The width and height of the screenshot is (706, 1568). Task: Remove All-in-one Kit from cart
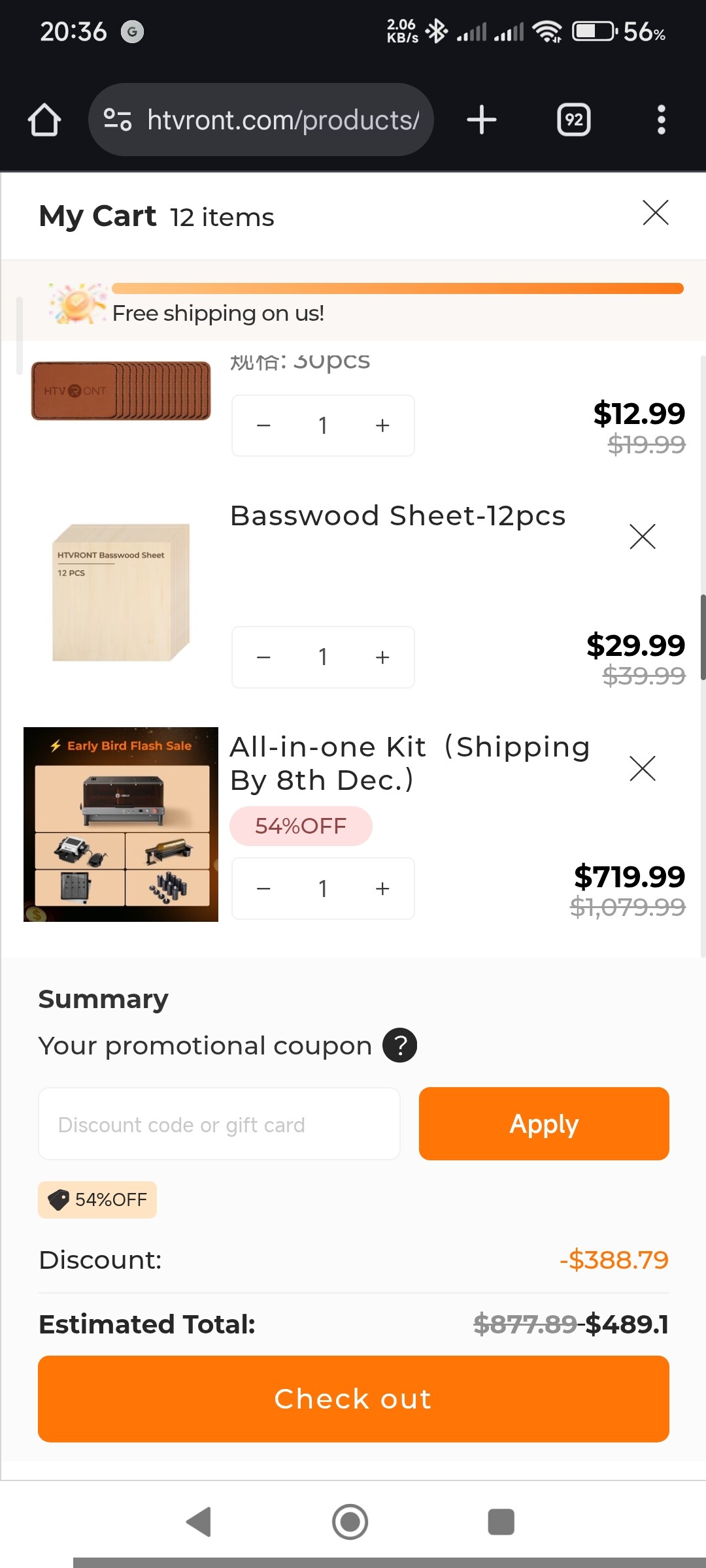[642, 768]
